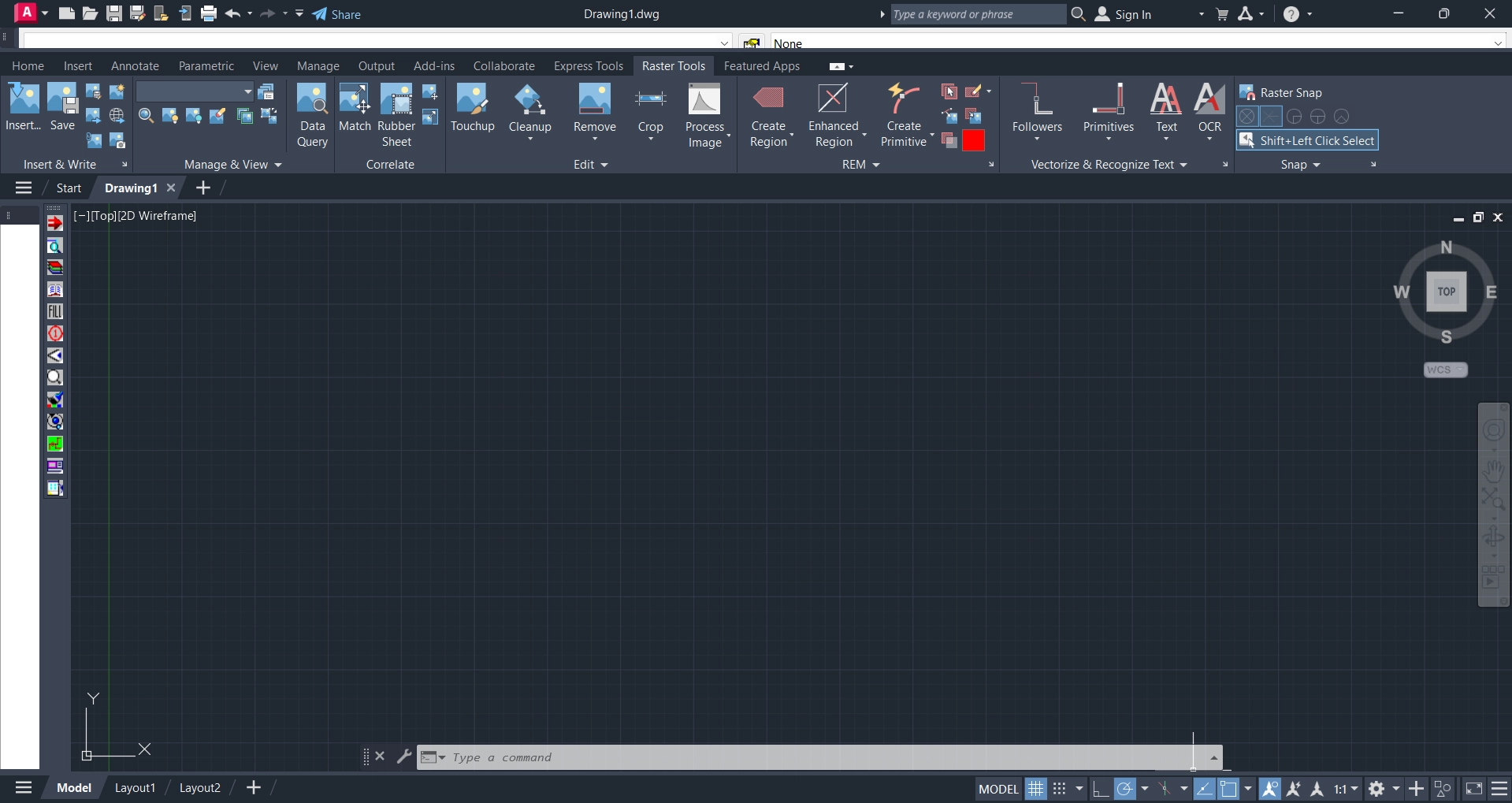Click the Process Image icon

(704, 101)
